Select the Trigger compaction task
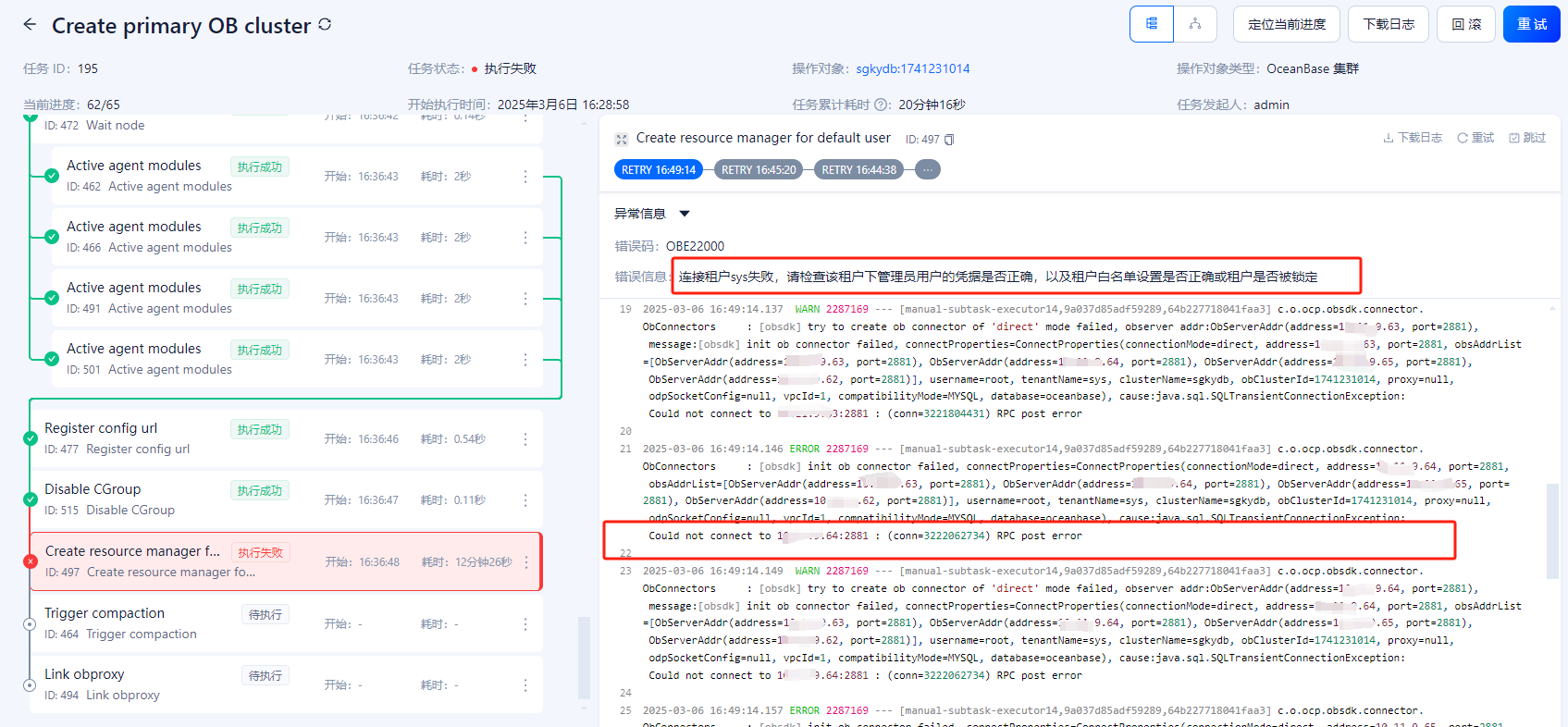Screen dimensions: 1568x727 [286, 623]
